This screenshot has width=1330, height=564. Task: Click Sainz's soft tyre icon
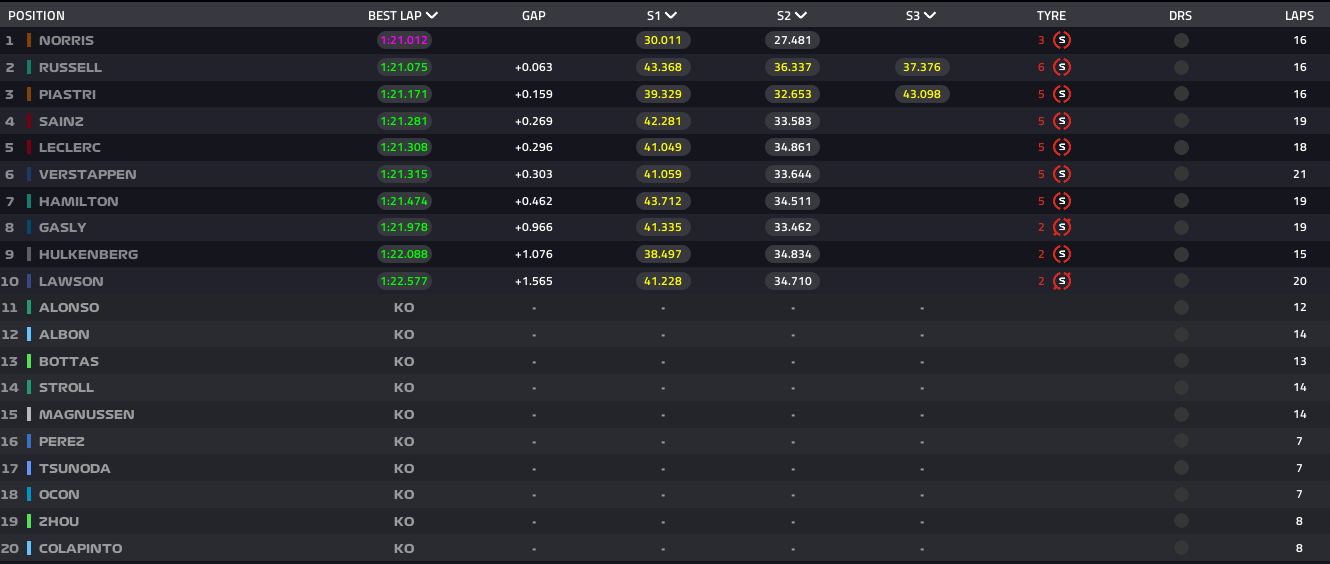[x=1062, y=121]
